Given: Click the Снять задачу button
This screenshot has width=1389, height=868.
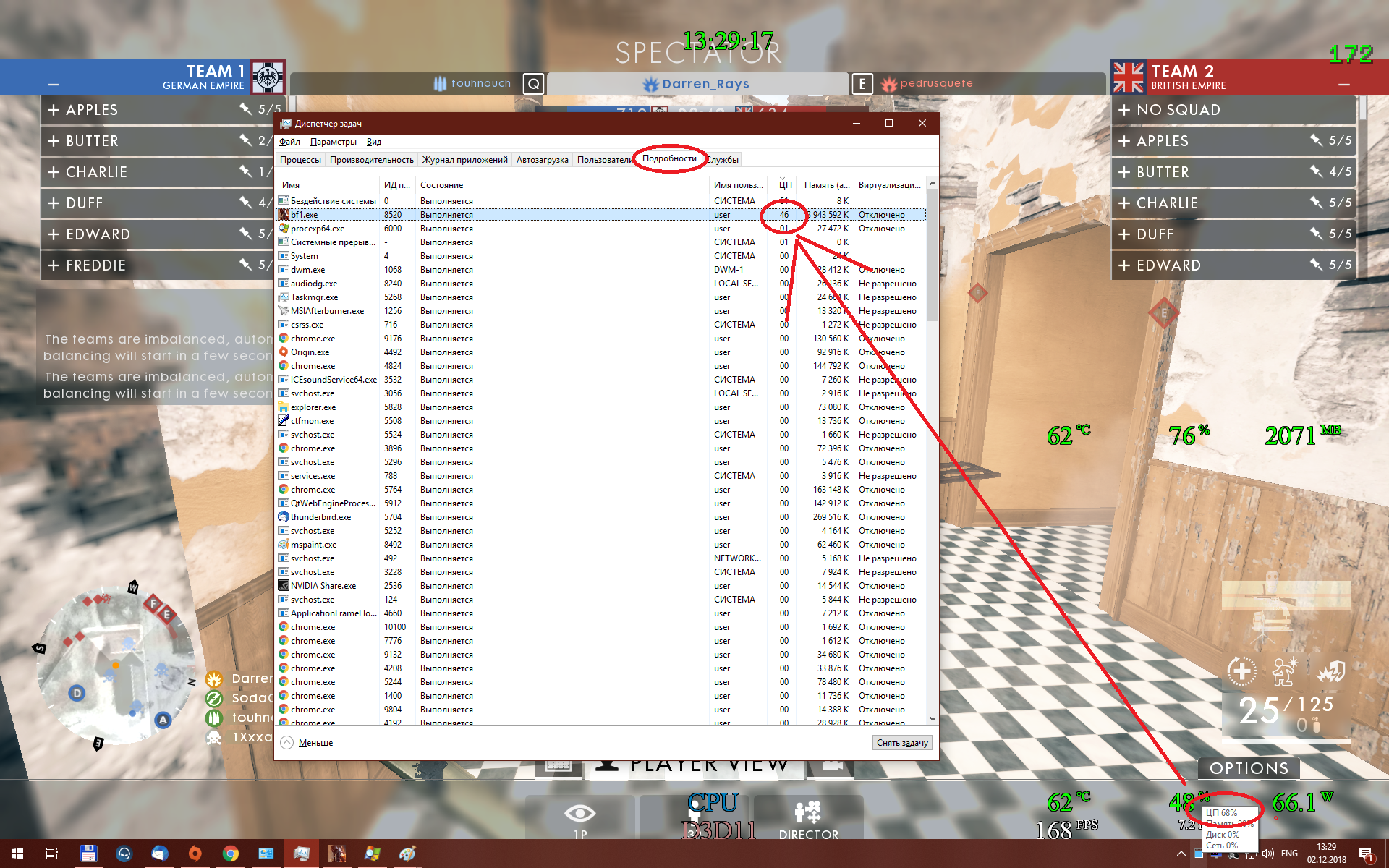Looking at the screenshot, I should 901,743.
